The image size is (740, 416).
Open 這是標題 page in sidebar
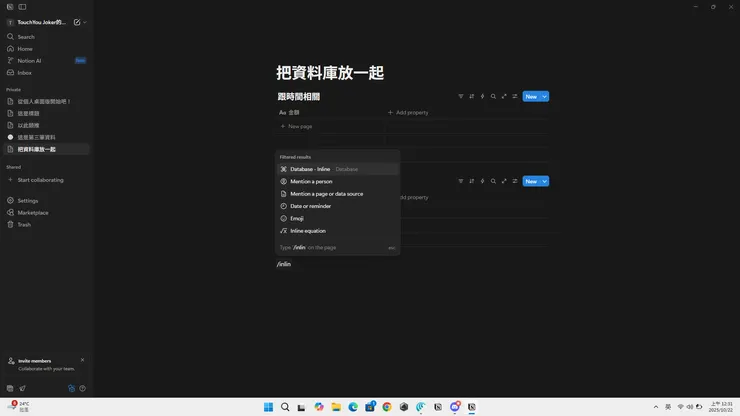tap(46, 113)
